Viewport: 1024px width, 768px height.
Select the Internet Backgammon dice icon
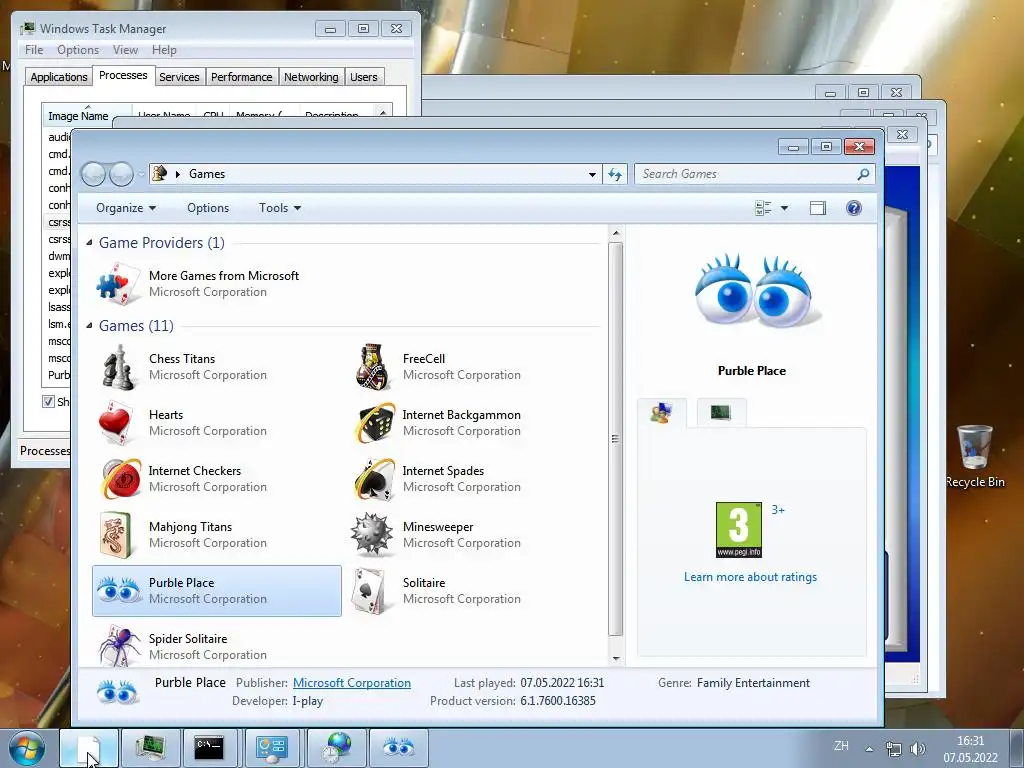click(374, 423)
